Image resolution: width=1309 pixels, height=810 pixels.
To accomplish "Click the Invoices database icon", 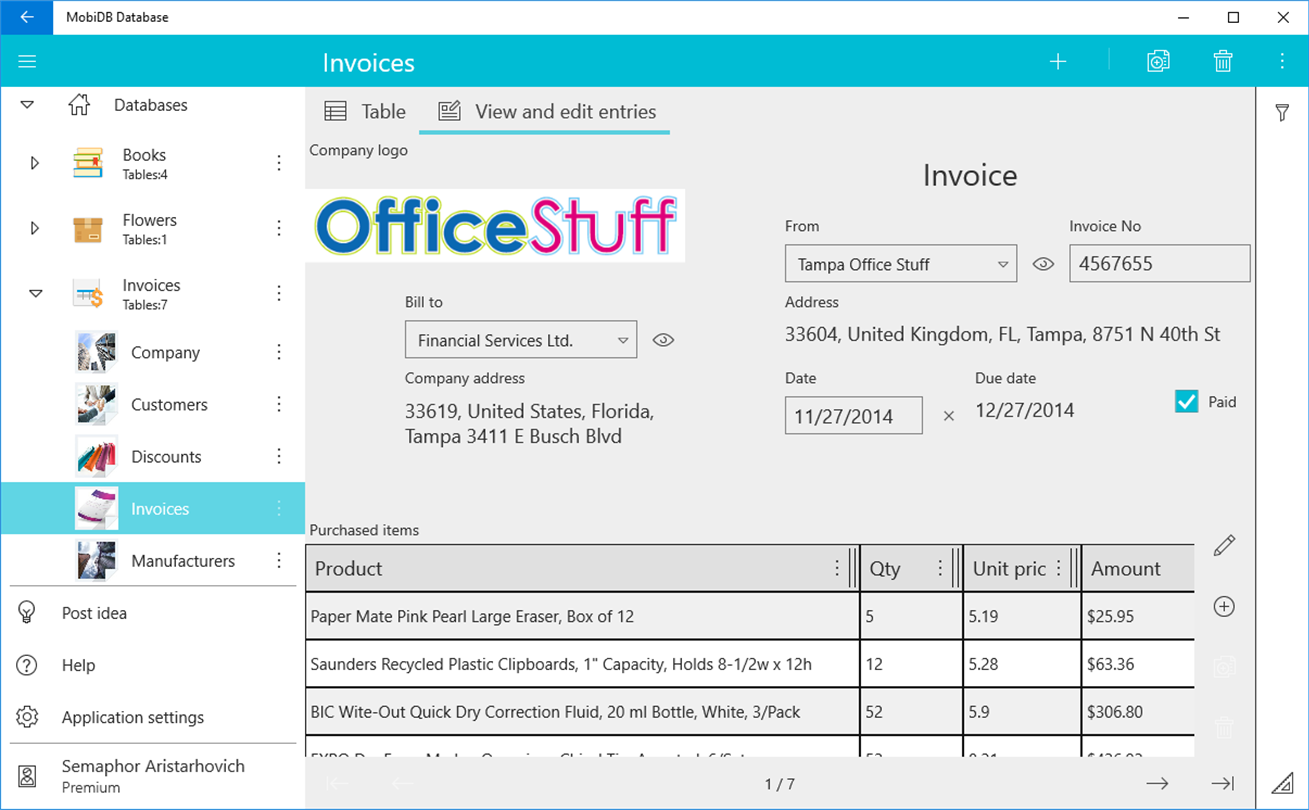I will coord(88,294).
